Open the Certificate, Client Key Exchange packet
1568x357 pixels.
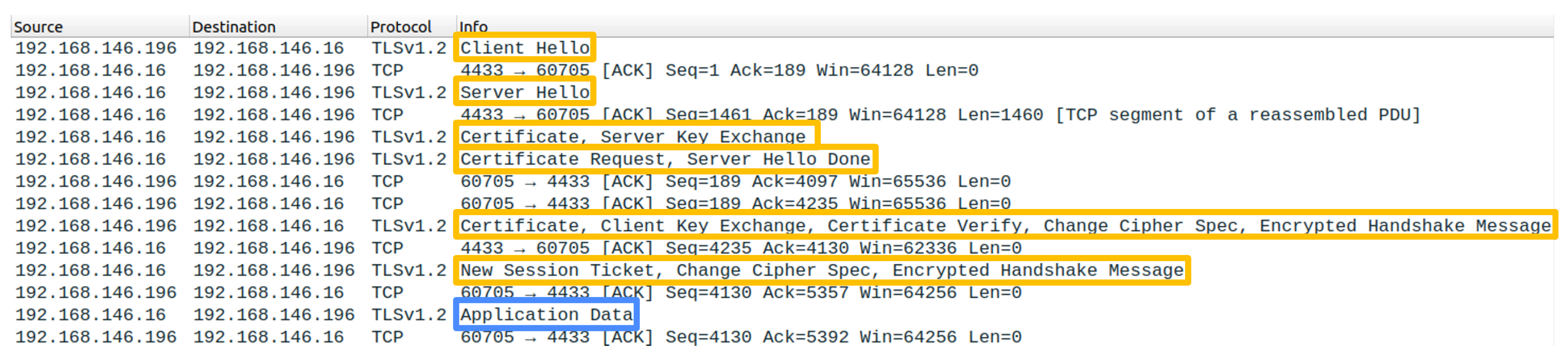(1004, 226)
